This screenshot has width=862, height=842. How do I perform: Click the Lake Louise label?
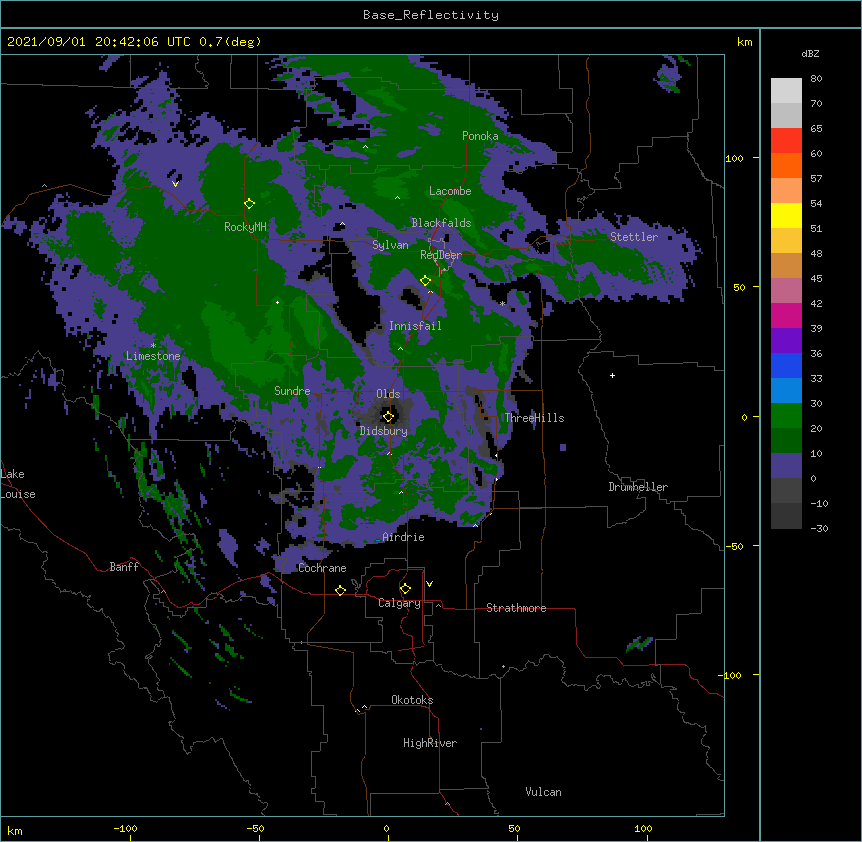[x=17, y=484]
